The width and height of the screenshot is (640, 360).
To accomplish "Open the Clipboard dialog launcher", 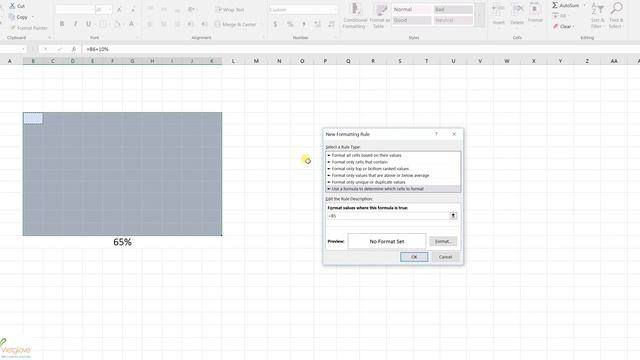I will [49, 38].
